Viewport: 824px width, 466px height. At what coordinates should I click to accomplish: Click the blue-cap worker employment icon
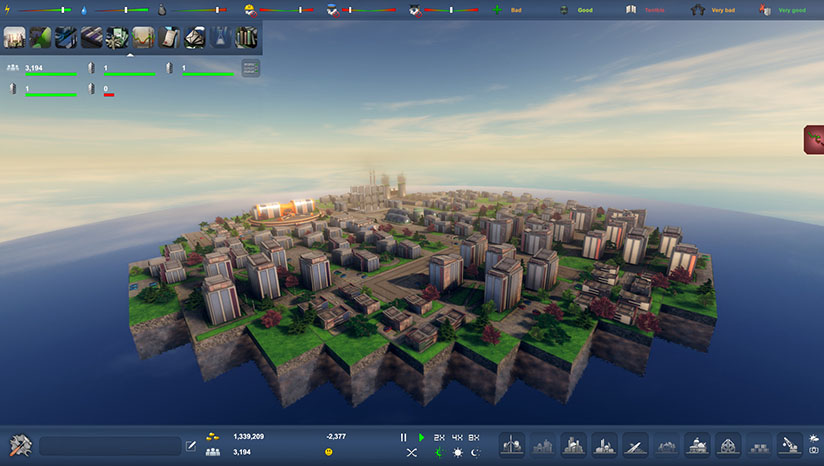pos(333,9)
